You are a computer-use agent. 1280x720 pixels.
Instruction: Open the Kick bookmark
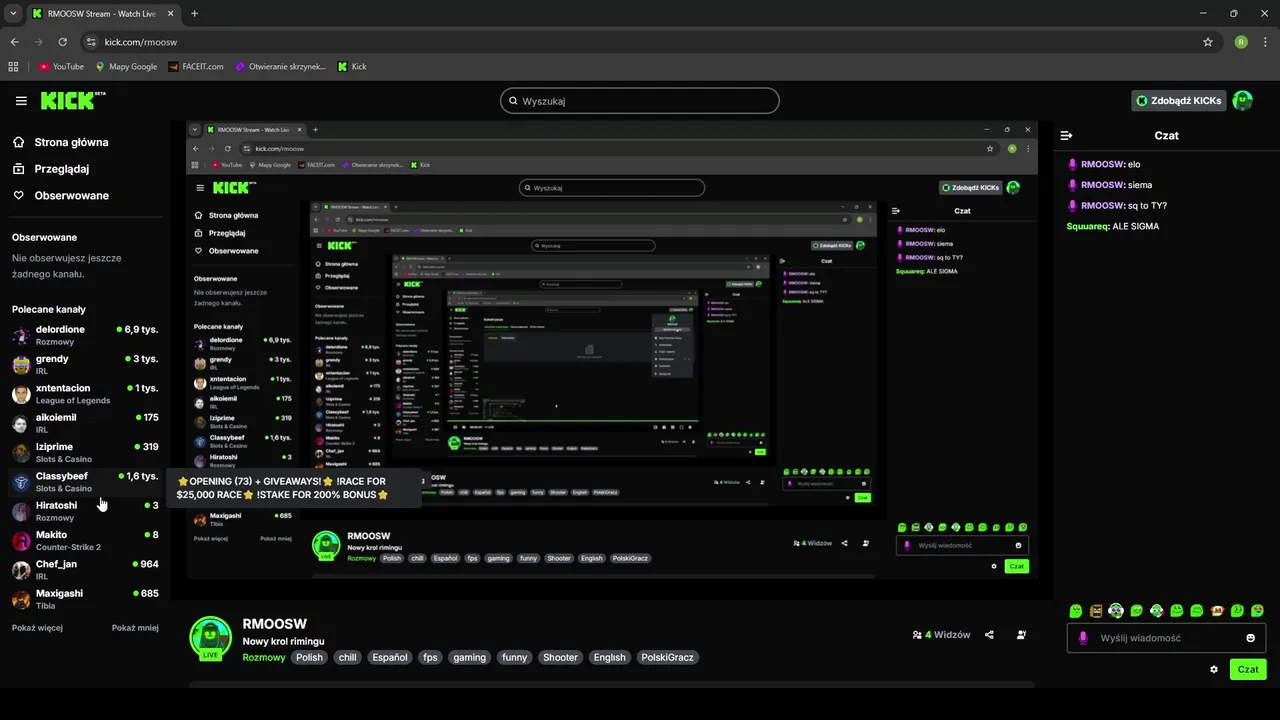352,67
